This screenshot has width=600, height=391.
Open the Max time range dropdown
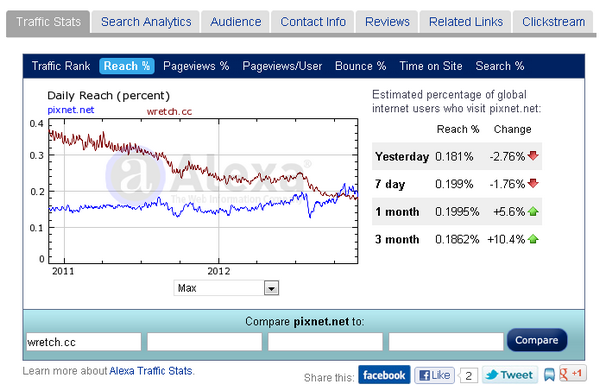click(x=226, y=288)
